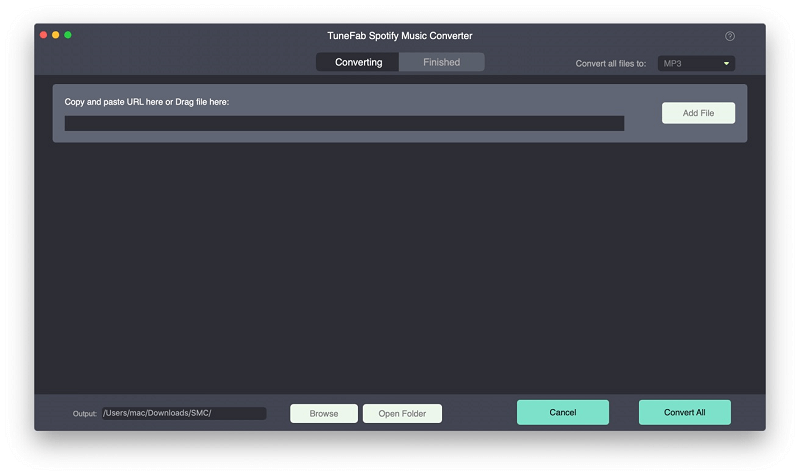
Task: Switch to the Finished tab
Action: point(441,62)
